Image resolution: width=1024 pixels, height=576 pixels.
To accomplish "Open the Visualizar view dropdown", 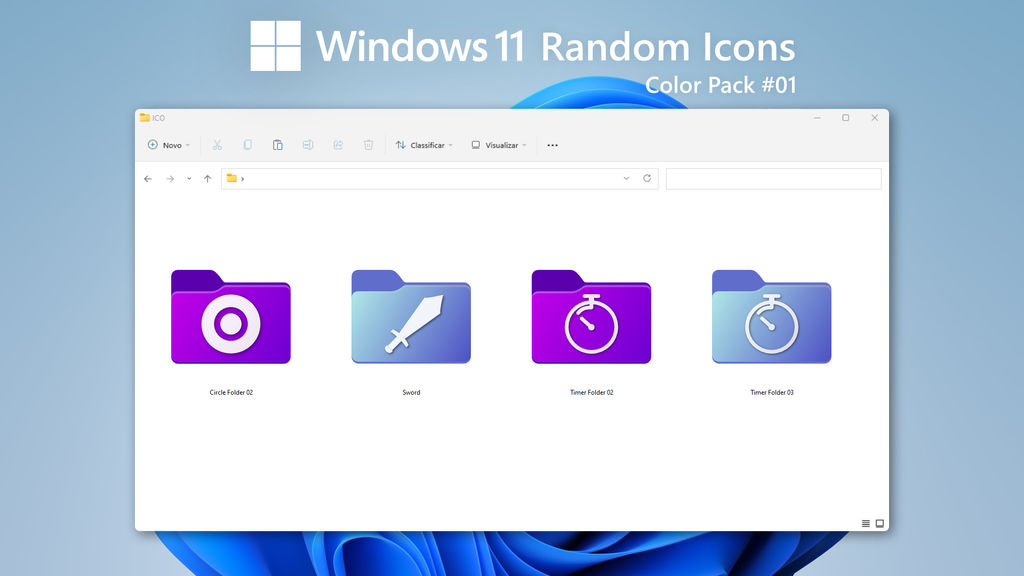I will (x=499, y=145).
